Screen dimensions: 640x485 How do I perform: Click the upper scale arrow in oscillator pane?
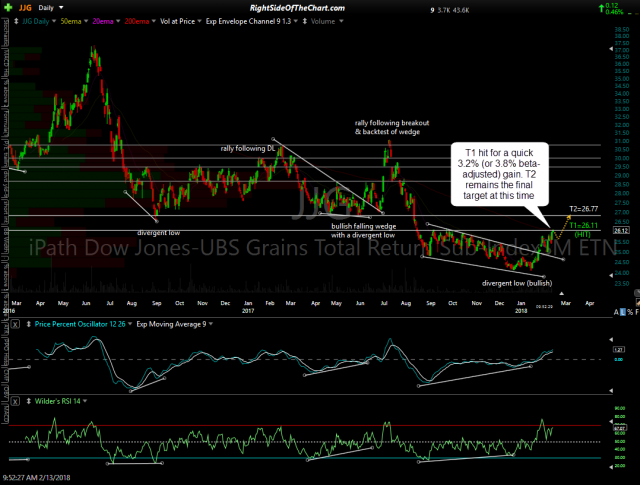pos(611,340)
